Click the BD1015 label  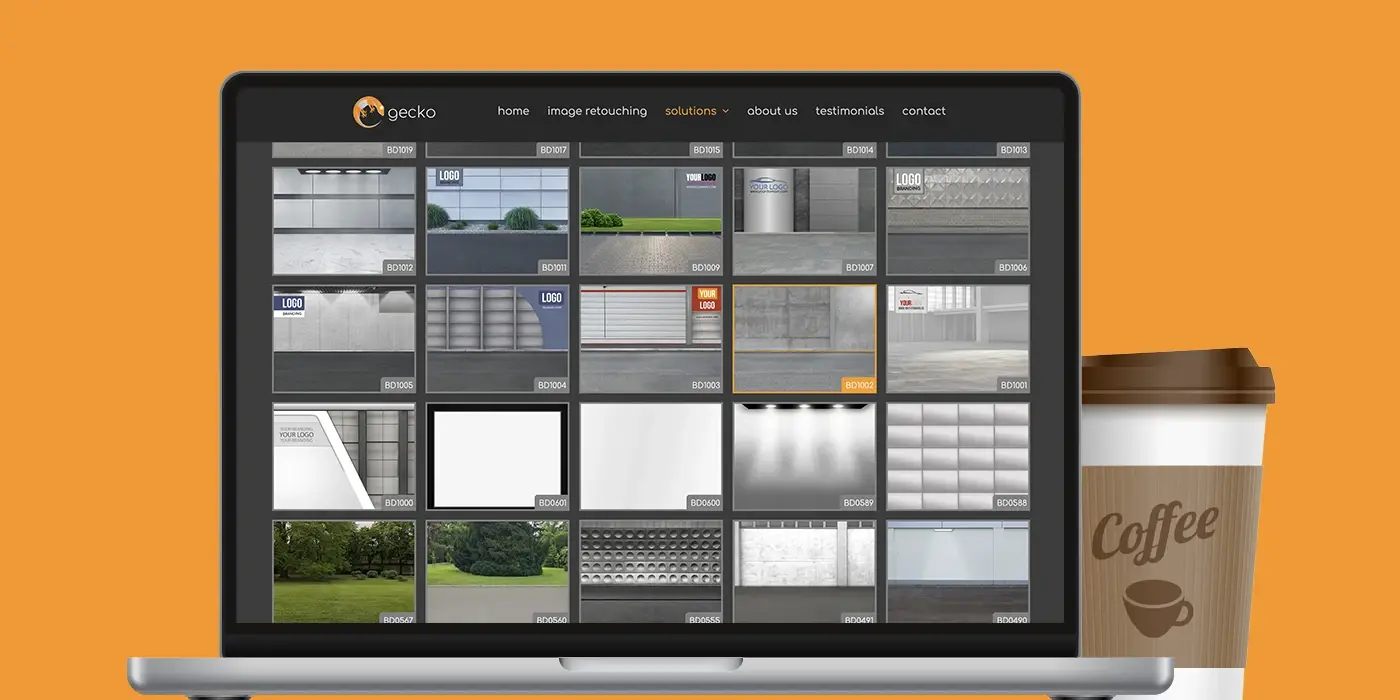click(x=706, y=150)
